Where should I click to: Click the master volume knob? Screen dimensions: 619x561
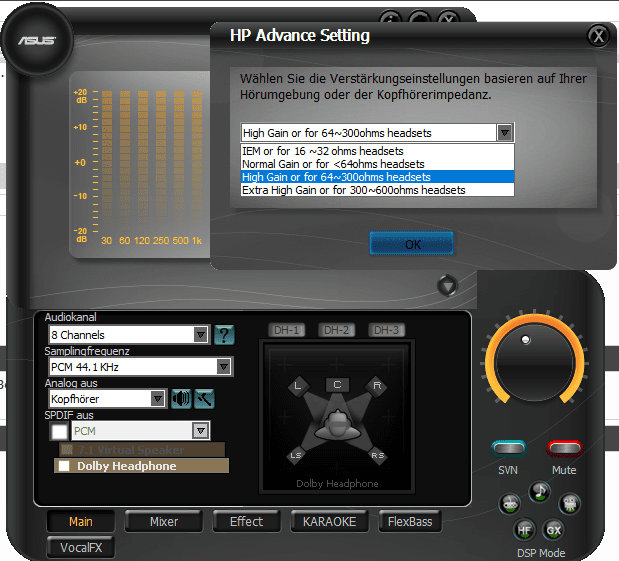tap(534, 362)
